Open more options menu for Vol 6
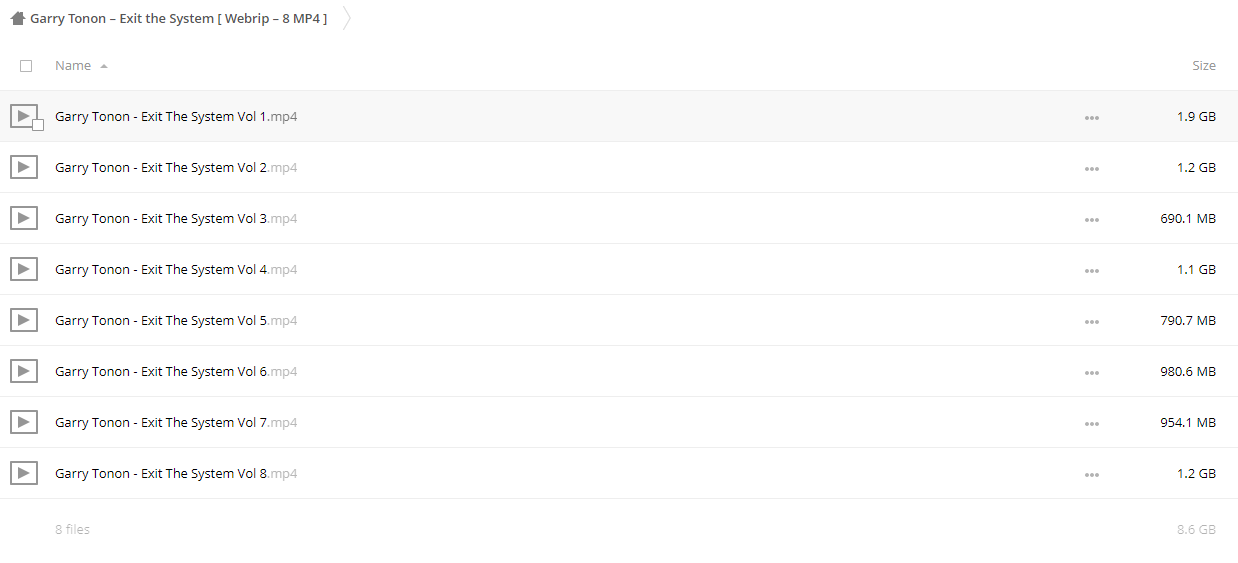 [x=1091, y=373]
